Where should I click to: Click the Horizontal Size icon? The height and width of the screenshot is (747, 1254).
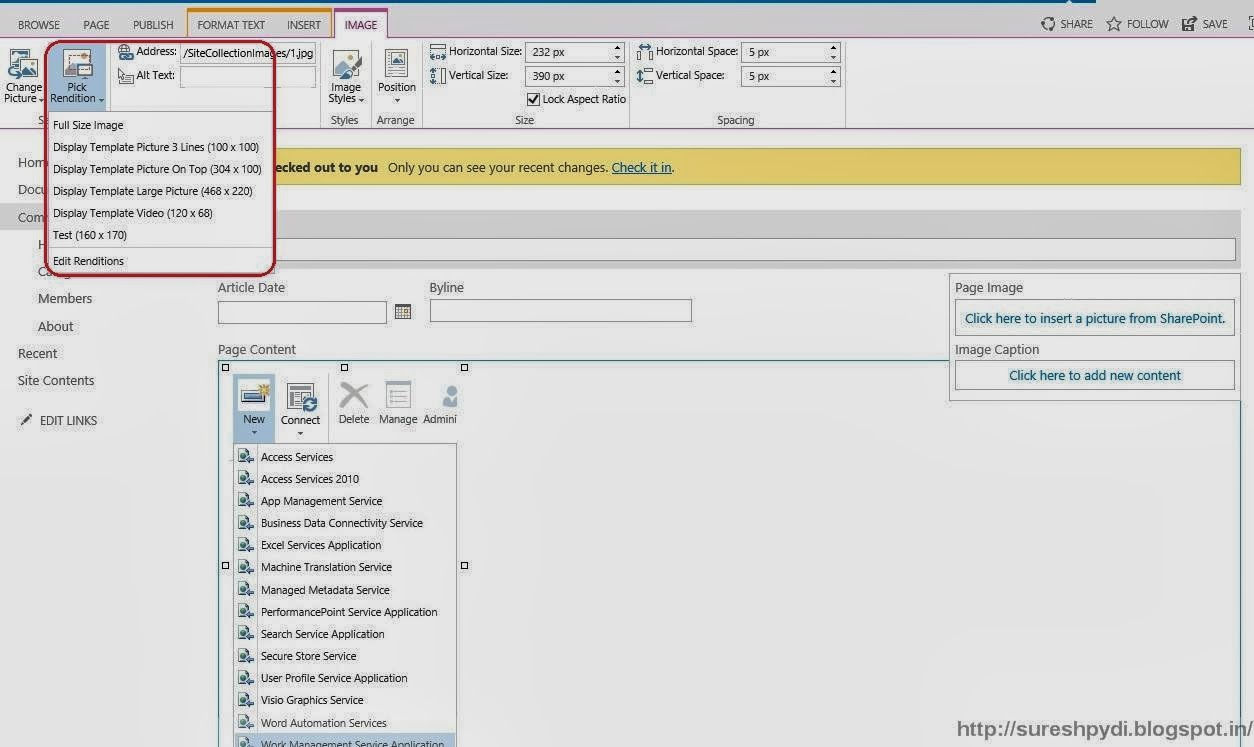pos(438,52)
